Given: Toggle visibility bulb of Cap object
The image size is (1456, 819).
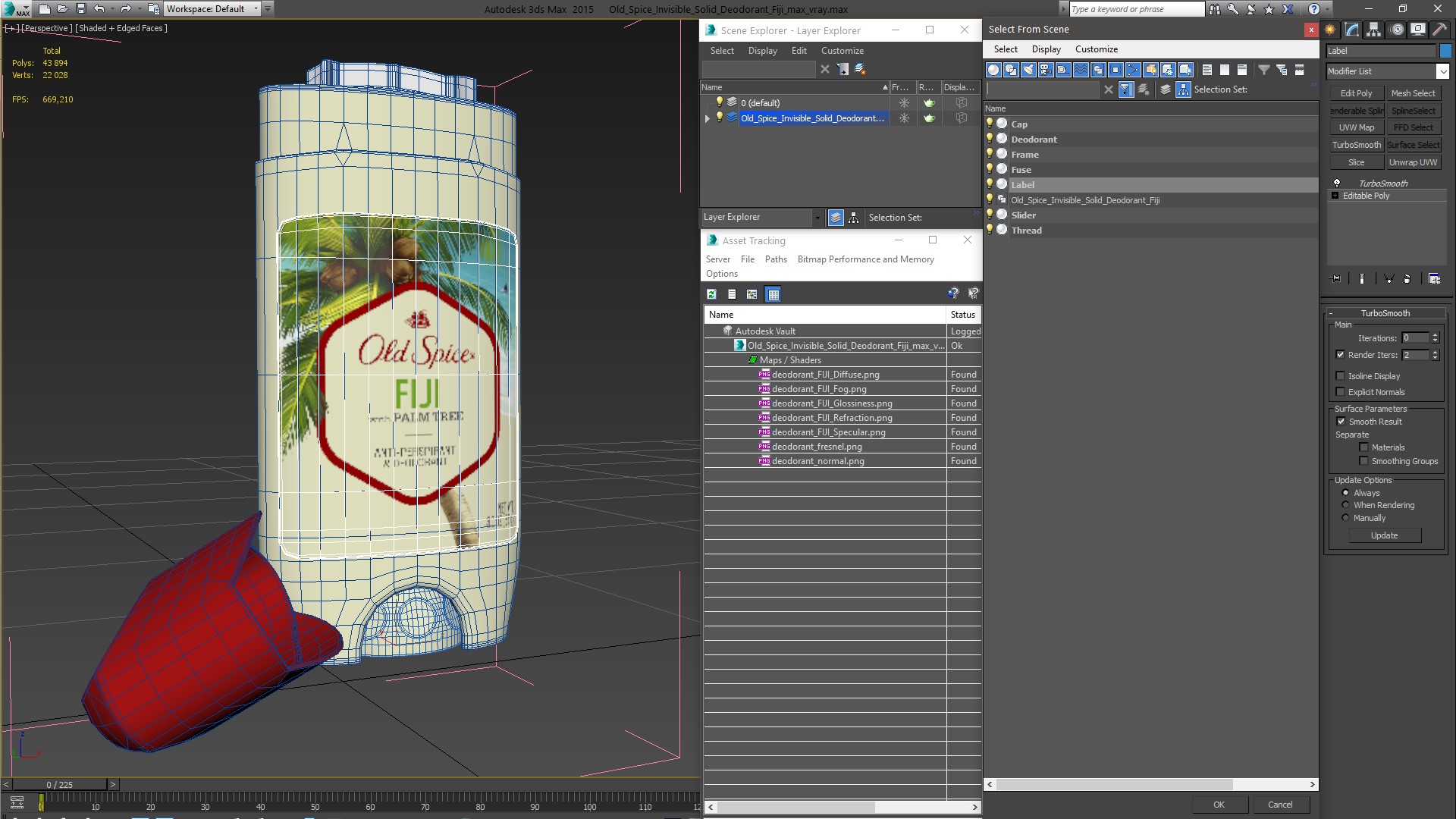Looking at the screenshot, I should [x=990, y=124].
